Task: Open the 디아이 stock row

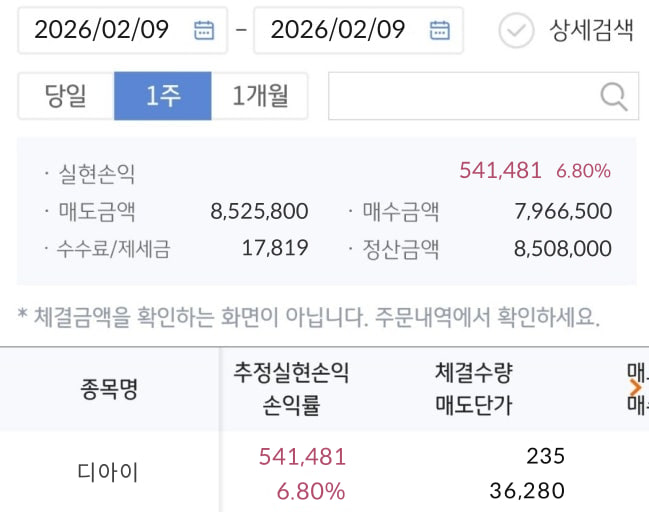Action: click(x=108, y=473)
